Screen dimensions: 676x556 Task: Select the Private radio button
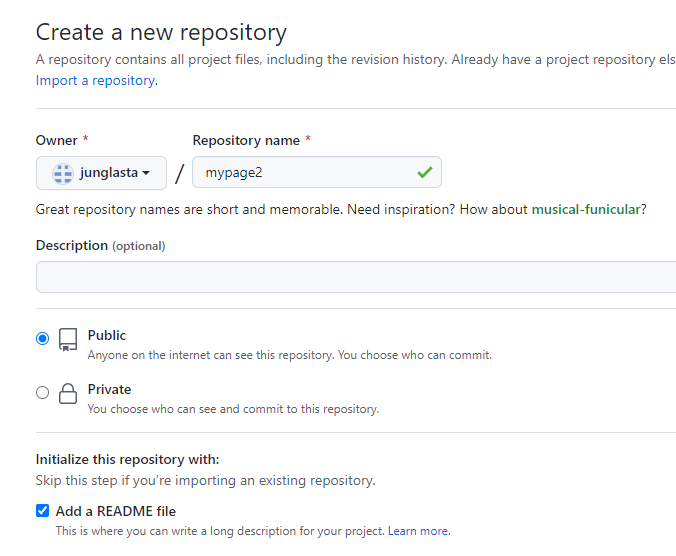(x=42, y=393)
